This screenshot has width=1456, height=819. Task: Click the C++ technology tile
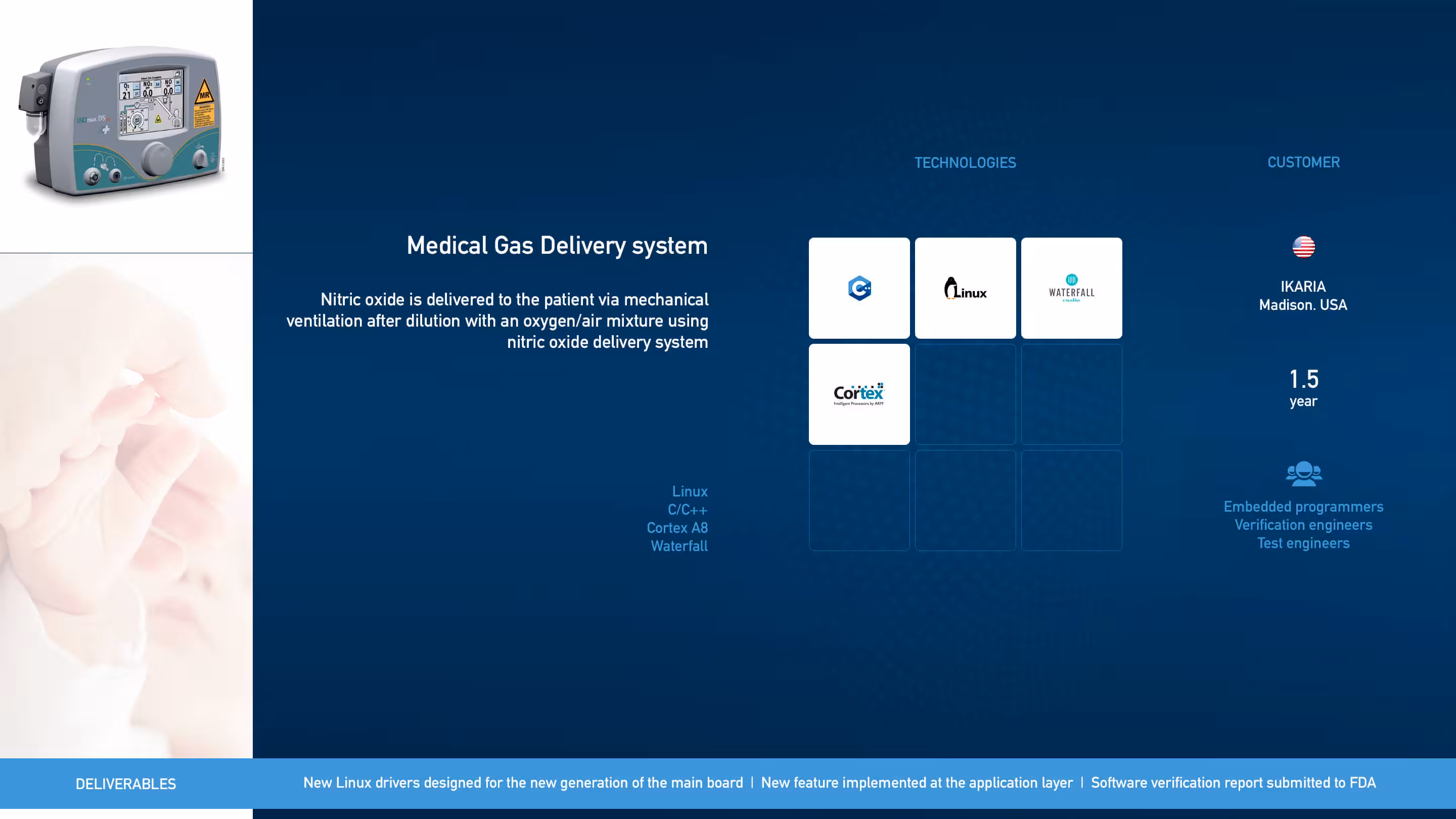(859, 288)
